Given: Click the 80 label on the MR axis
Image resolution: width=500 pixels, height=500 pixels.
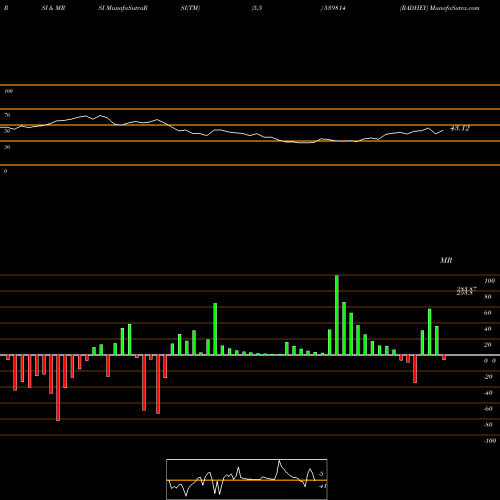Looking at the screenshot, I should 488,297.
